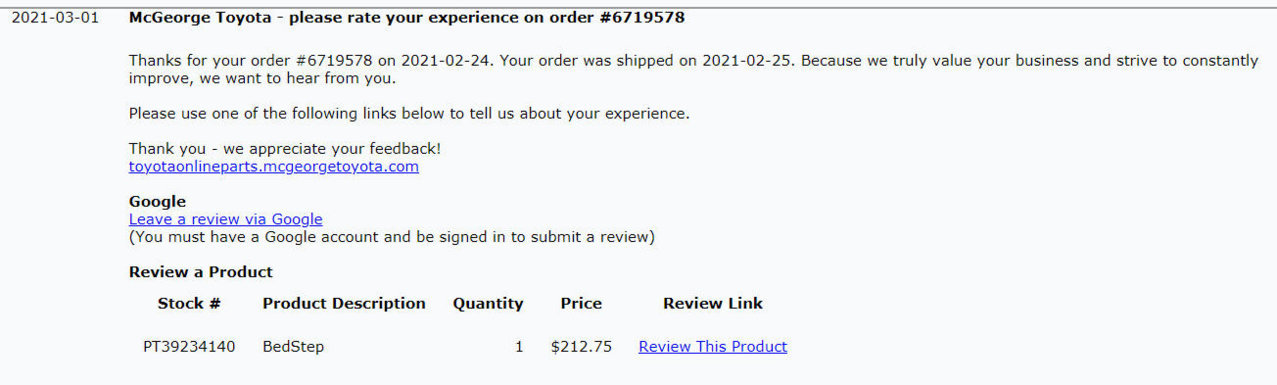Screen dimensions: 1277x385
Task: Click the bold Google section heading
Action: [x=157, y=202]
